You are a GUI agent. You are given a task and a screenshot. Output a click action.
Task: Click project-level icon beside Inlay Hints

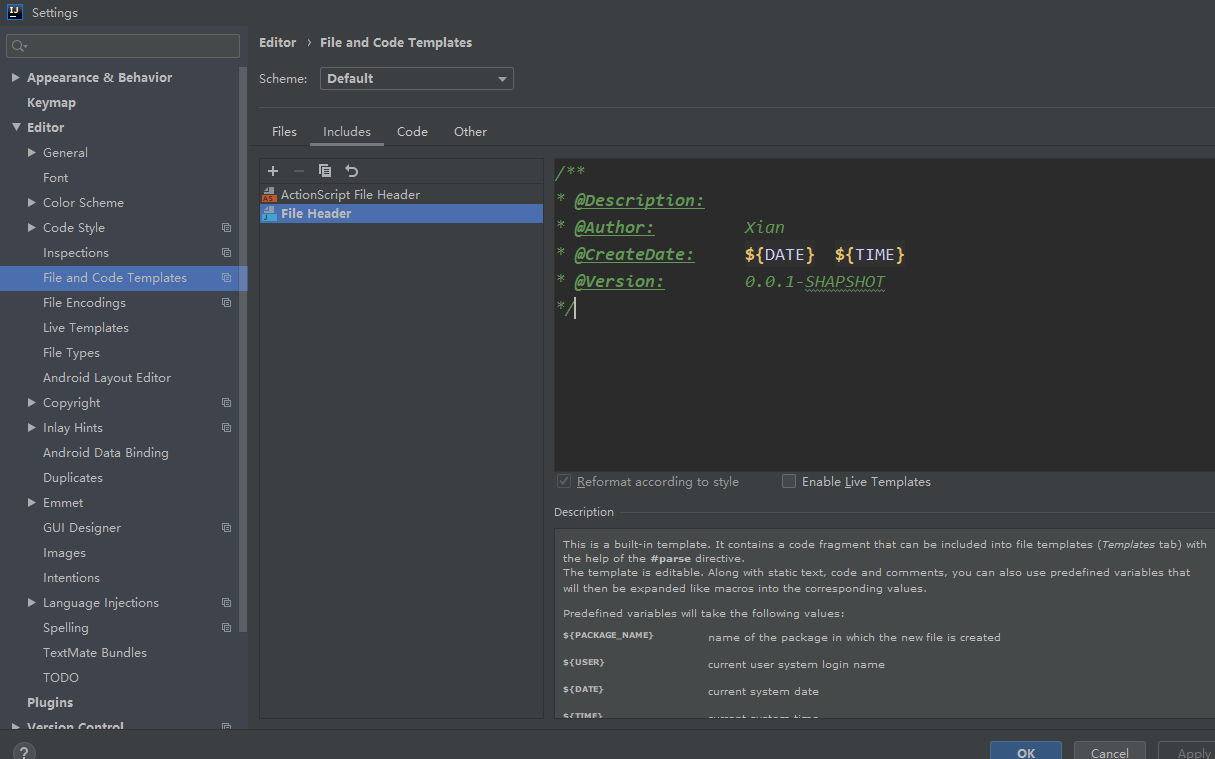[226, 428]
